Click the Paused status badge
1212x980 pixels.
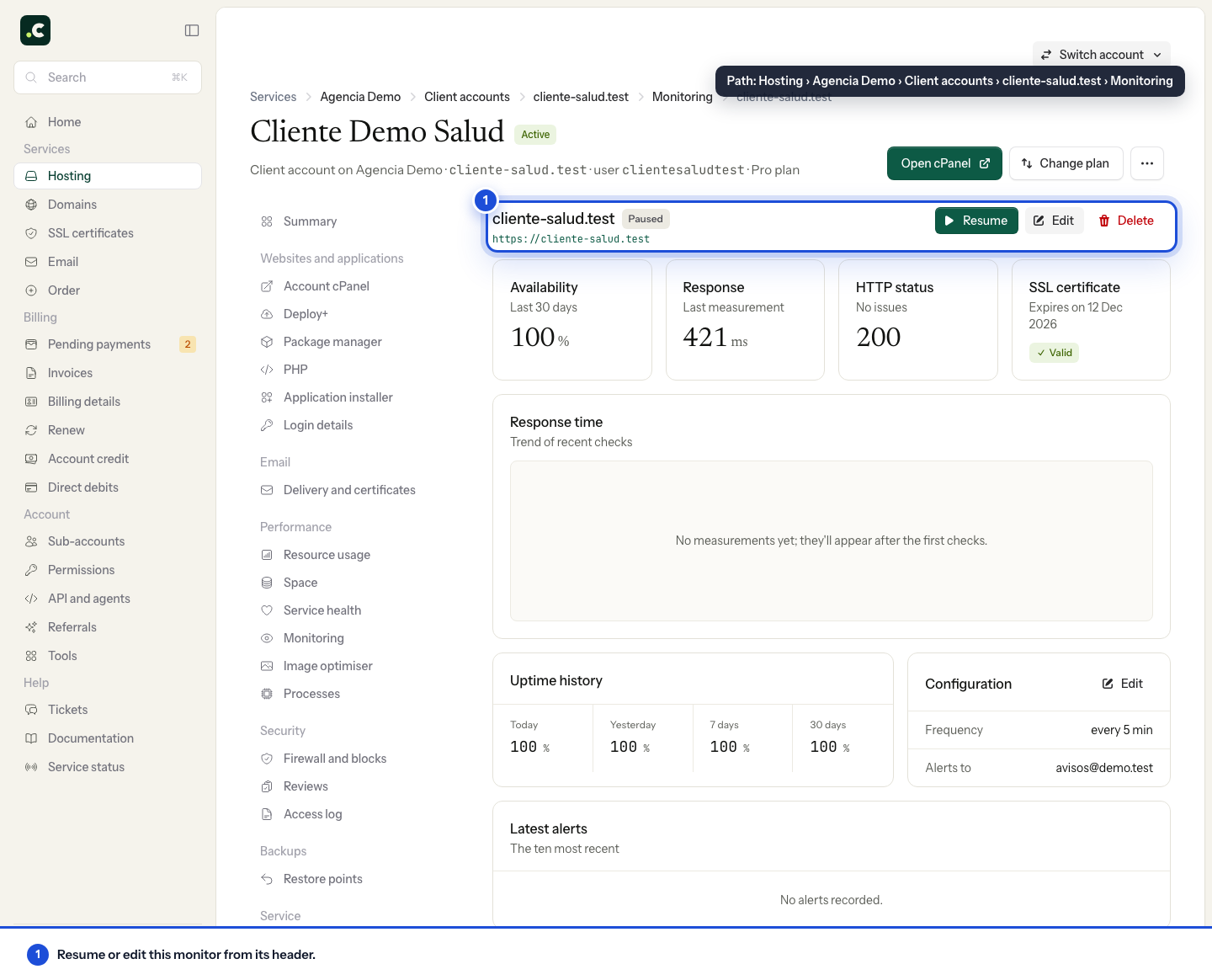(x=646, y=219)
